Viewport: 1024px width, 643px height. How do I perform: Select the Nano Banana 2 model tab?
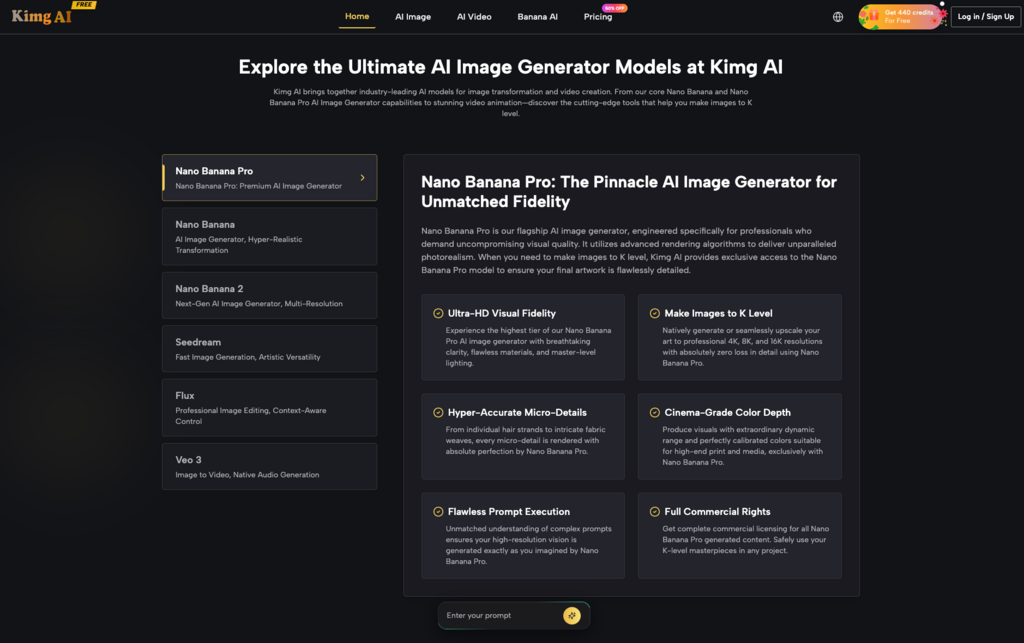(x=270, y=295)
